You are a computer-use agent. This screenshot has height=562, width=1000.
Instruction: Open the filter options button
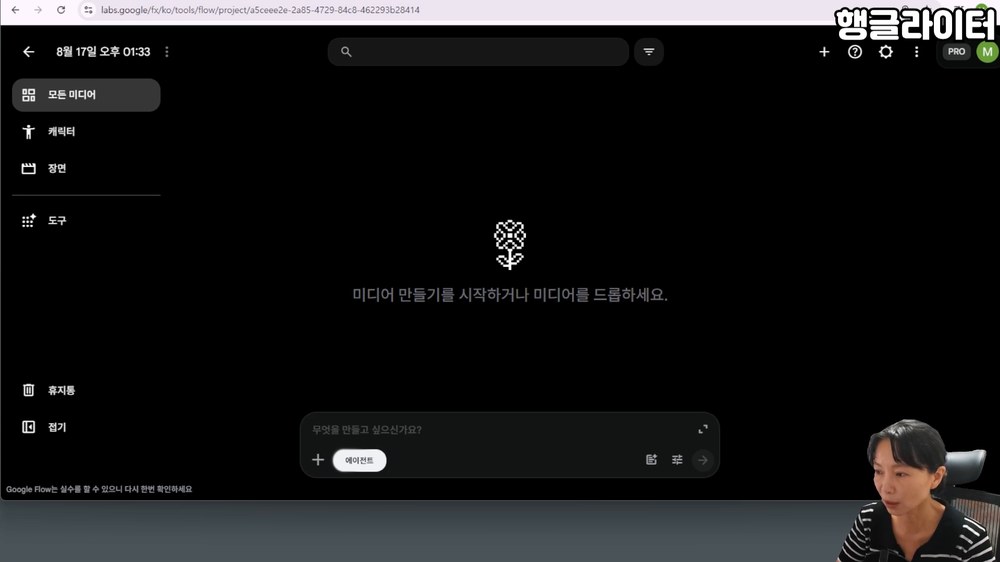[649, 52]
